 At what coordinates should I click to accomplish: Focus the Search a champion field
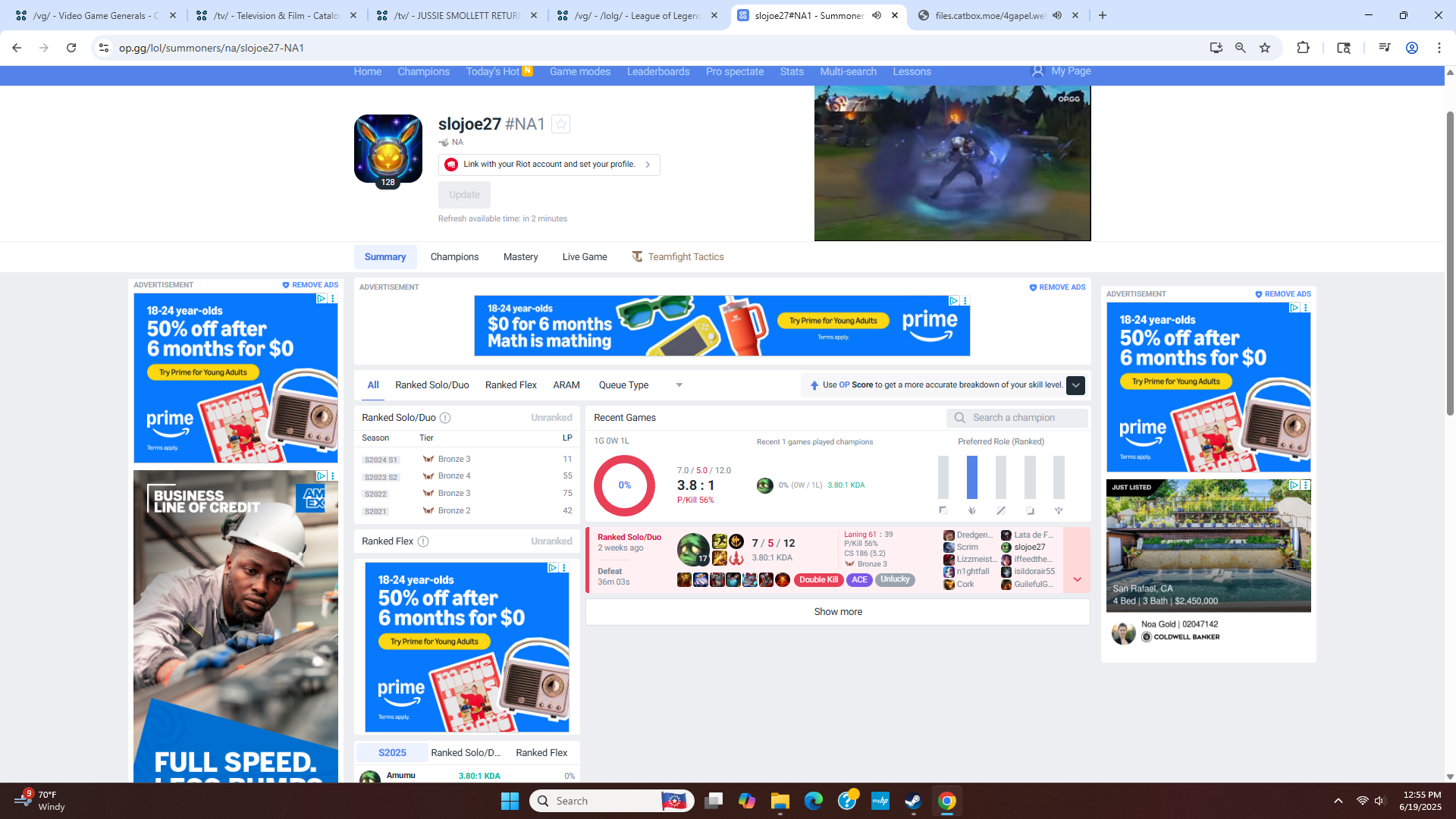pos(1017,418)
